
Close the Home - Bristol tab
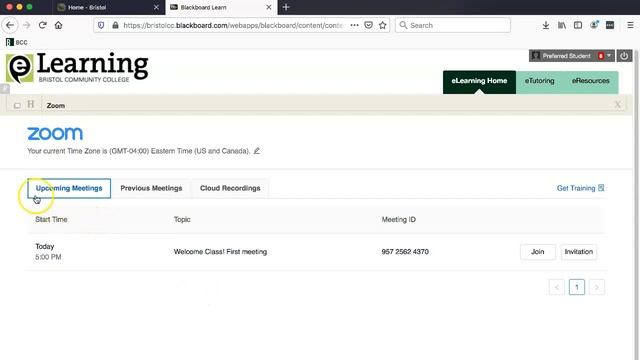point(156,7)
